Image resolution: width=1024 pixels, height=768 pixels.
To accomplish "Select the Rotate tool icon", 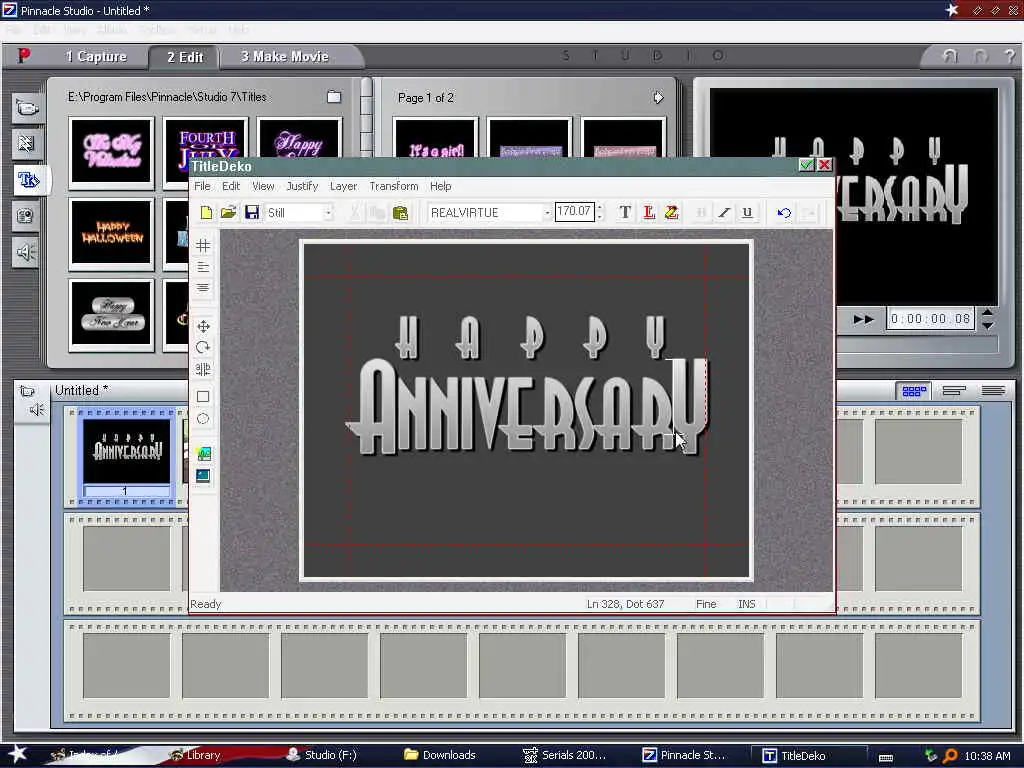I will [x=203, y=347].
